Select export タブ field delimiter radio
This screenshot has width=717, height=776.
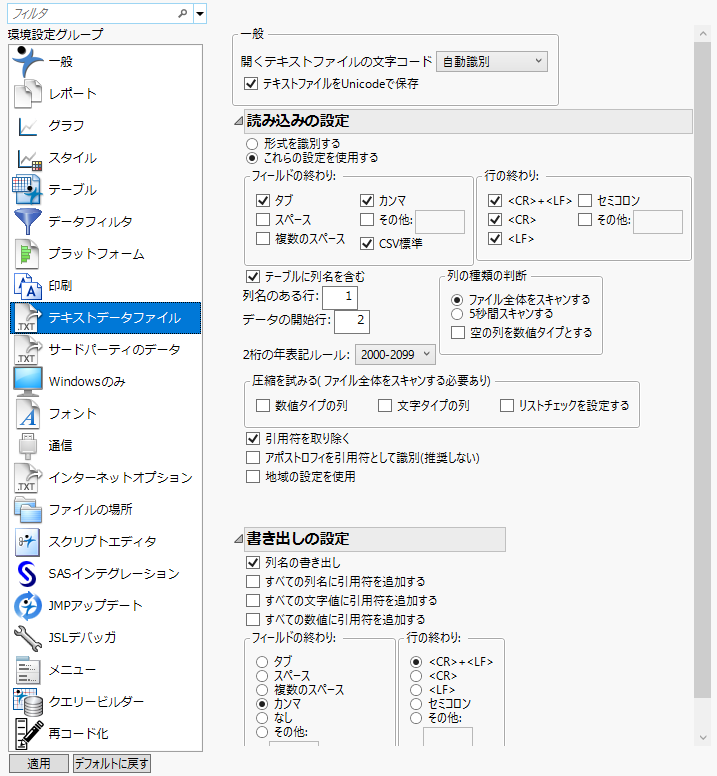(262, 662)
